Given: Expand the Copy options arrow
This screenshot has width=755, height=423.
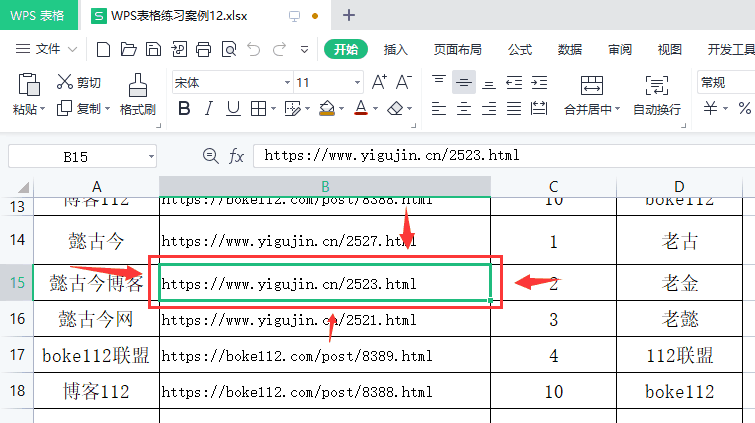Looking at the screenshot, I should click(107, 109).
